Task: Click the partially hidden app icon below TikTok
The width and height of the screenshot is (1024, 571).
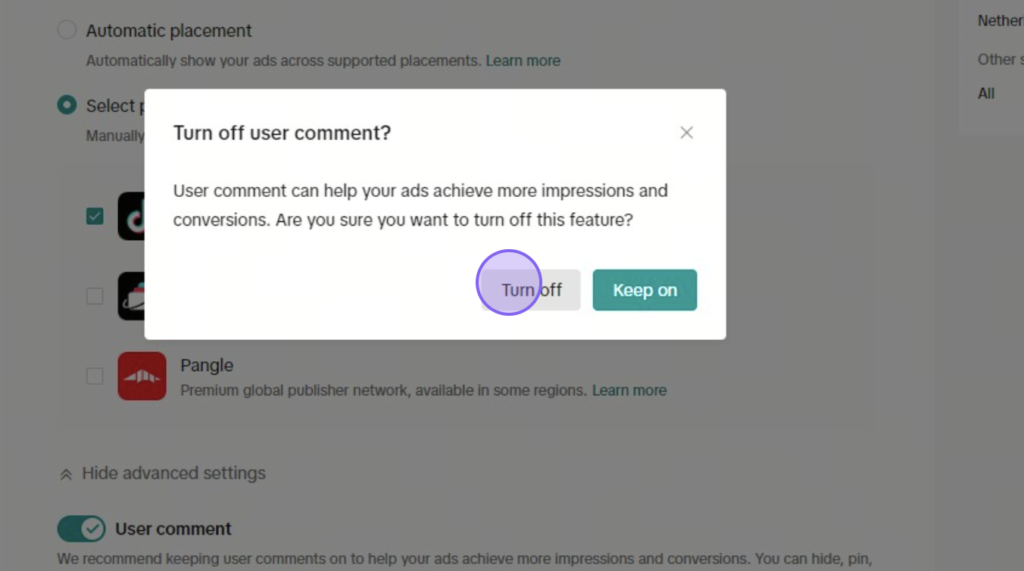Action: (131, 296)
